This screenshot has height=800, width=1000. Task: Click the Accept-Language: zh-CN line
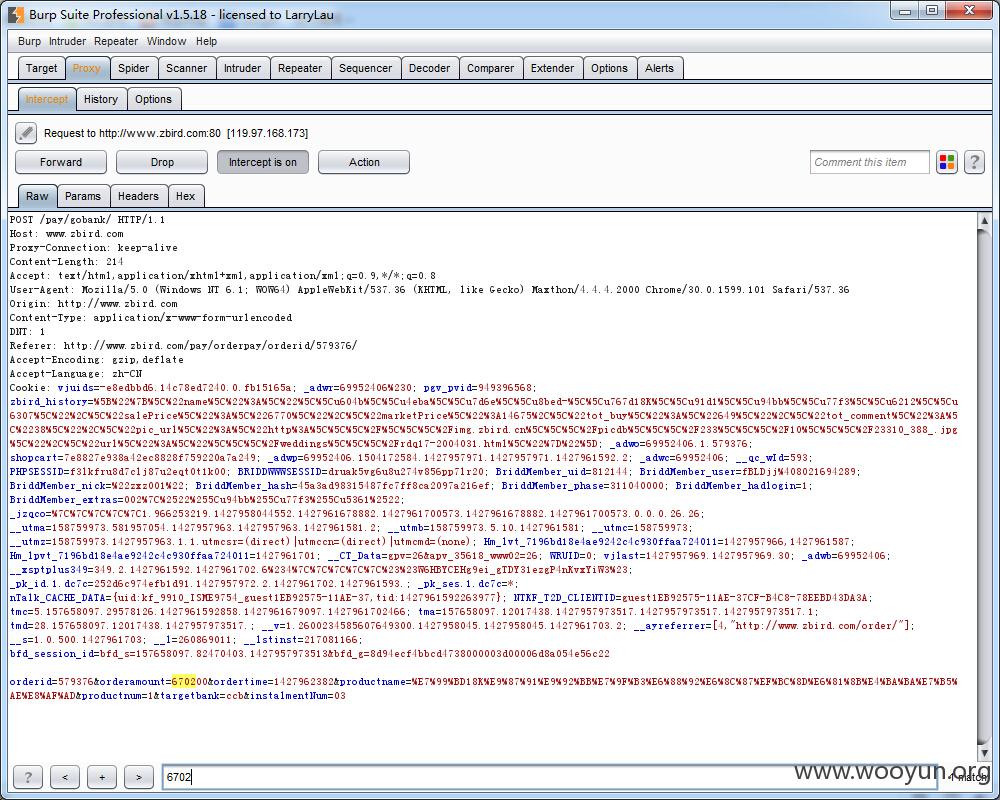76,374
